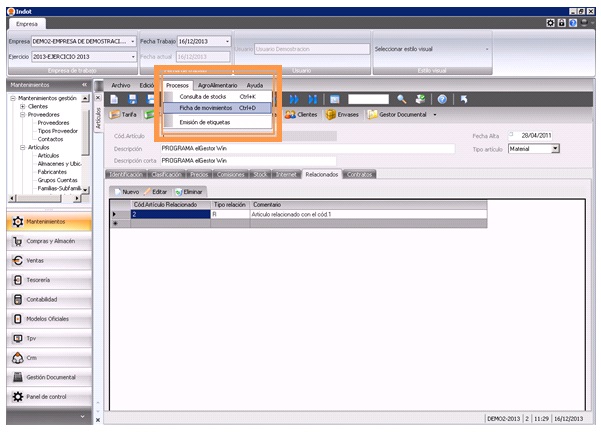Open the Tpv module

pos(32,338)
